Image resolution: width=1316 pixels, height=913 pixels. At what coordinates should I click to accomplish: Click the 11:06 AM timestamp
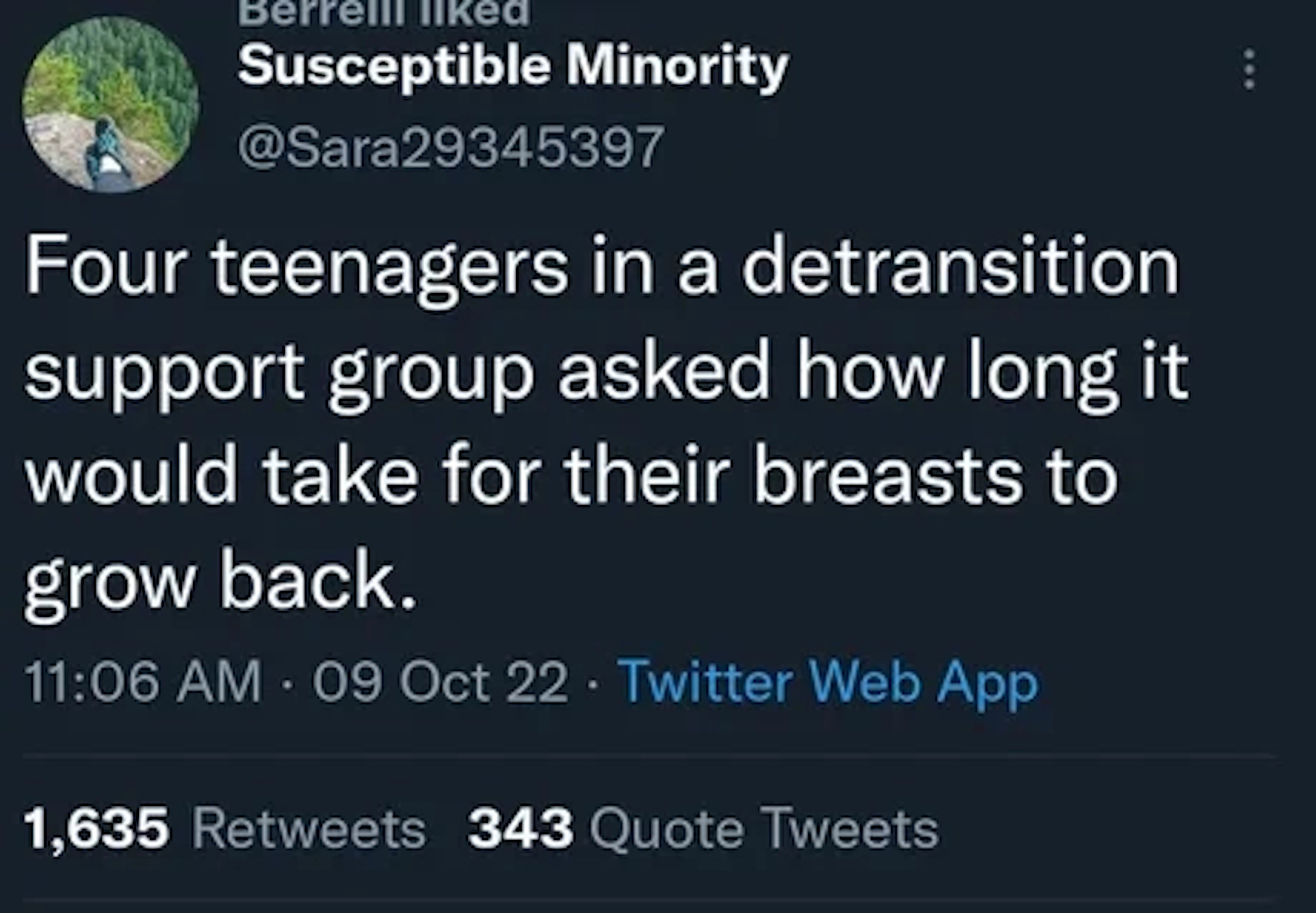[142, 681]
